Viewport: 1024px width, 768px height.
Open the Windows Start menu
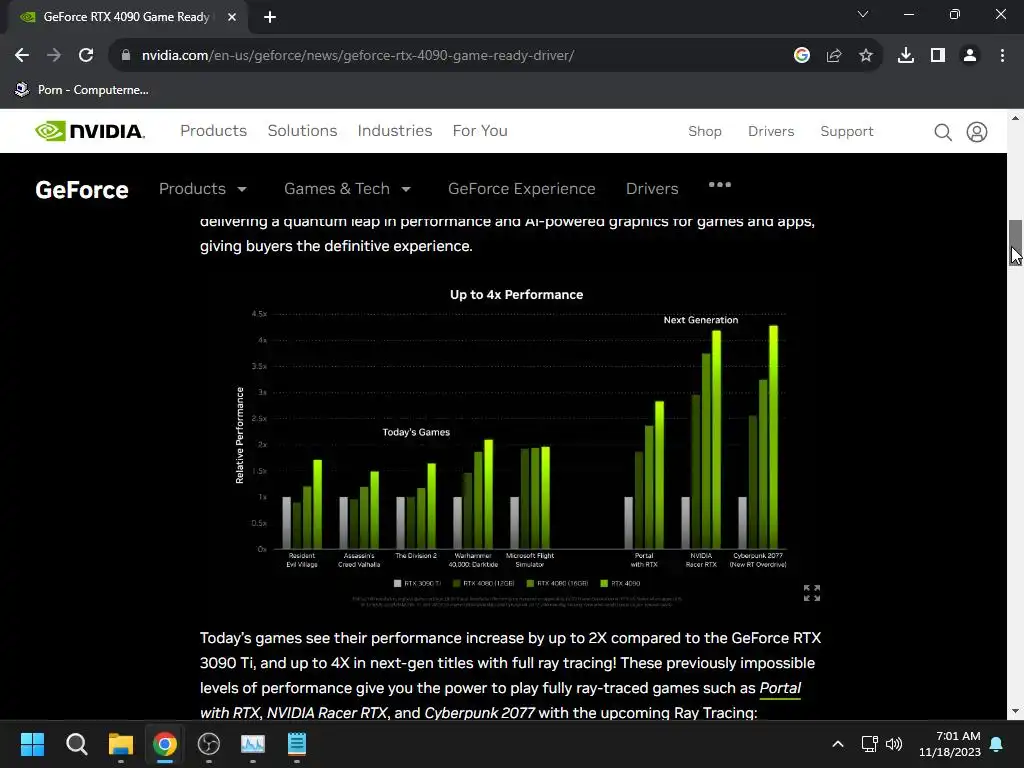tap(32, 744)
